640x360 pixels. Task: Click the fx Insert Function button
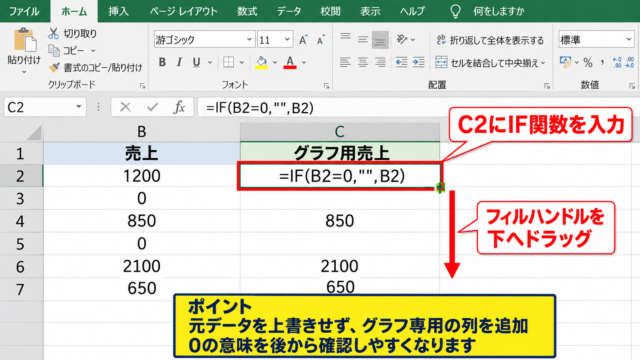tap(179, 107)
